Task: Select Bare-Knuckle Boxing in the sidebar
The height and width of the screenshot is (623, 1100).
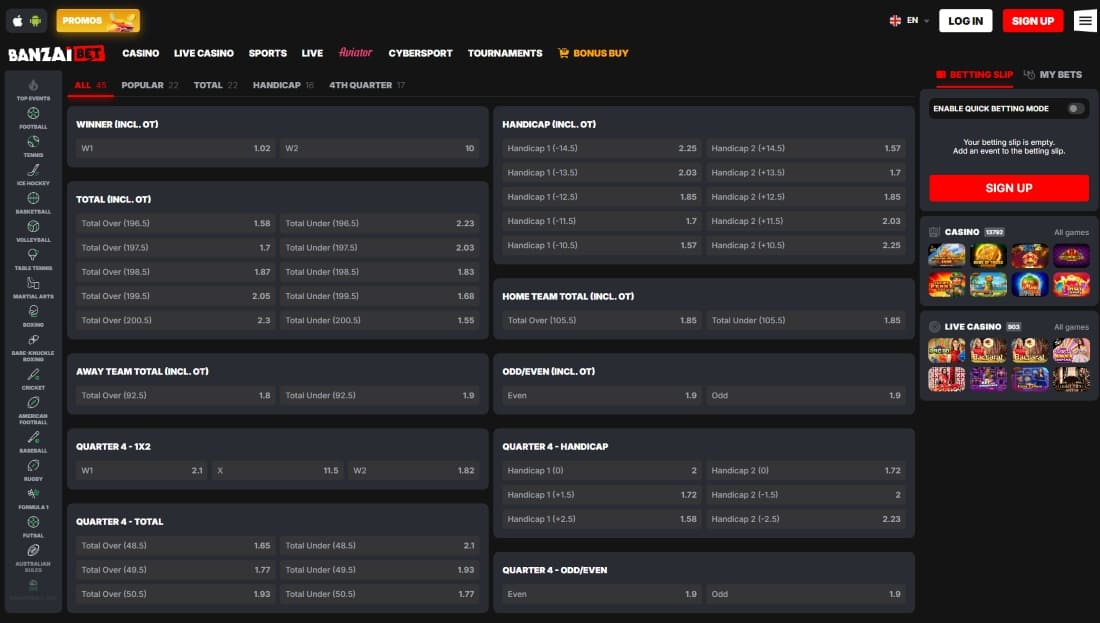Action: pos(33,347)
